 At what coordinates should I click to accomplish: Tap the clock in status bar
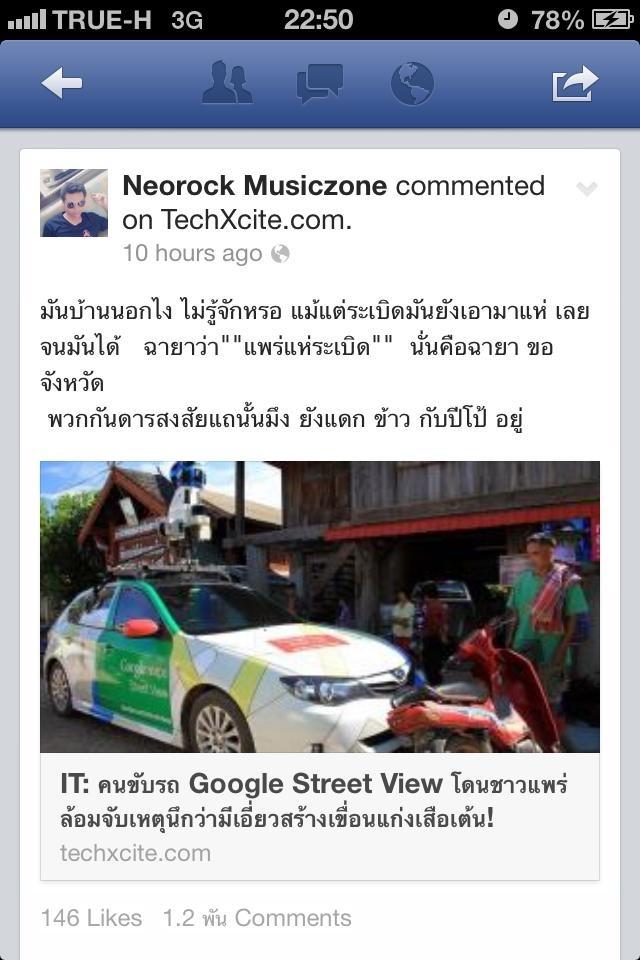click(318, 20)
